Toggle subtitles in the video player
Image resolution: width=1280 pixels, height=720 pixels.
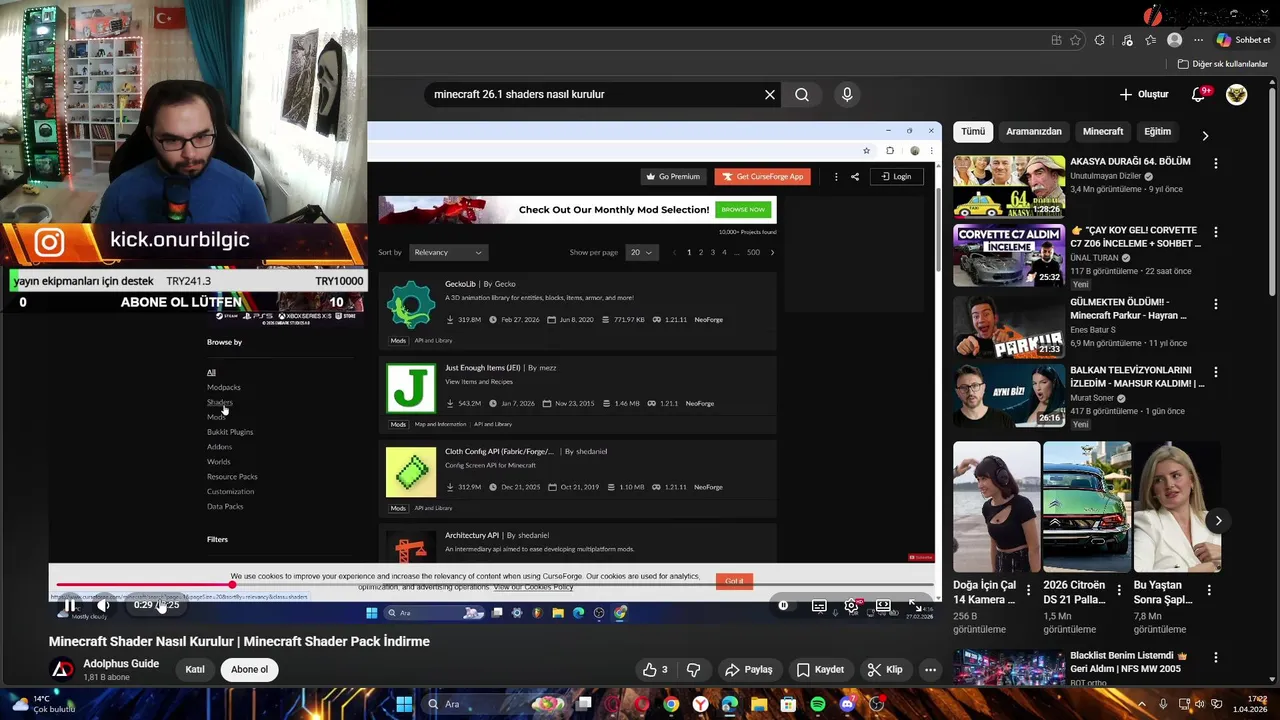point(819,605)
